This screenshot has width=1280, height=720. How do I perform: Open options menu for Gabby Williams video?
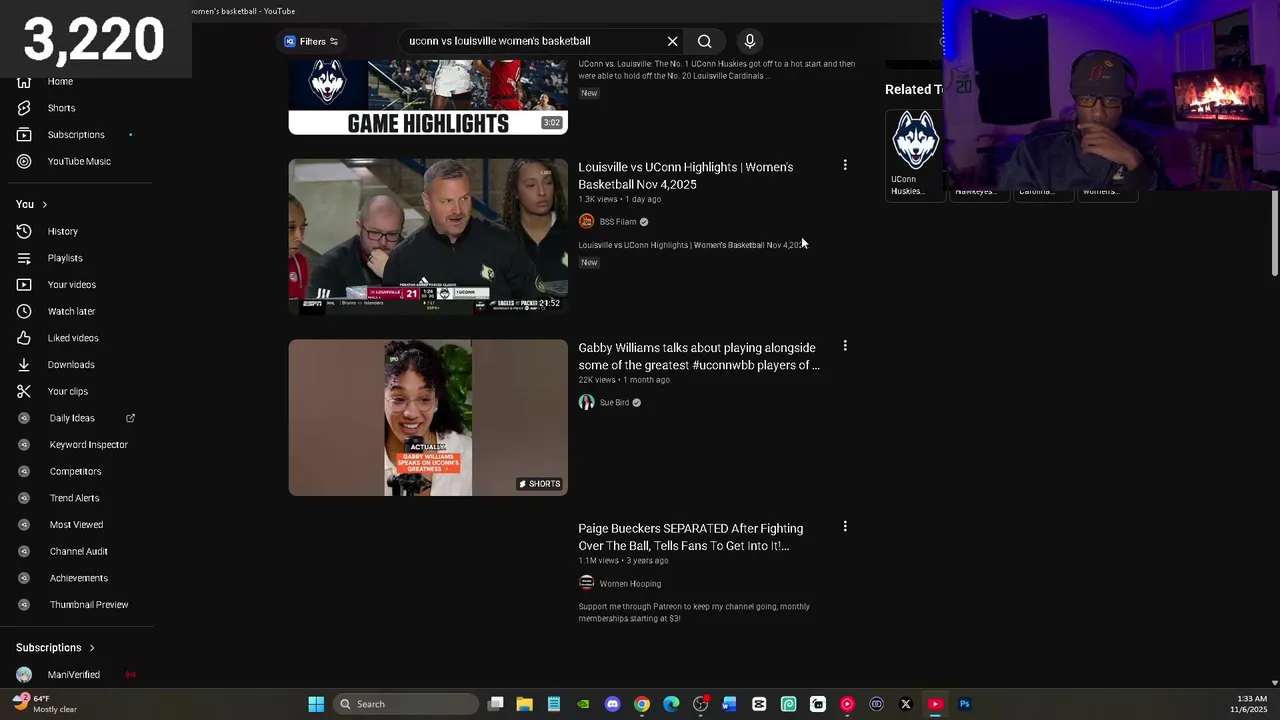pyautogui.click(x=845, y=346)
